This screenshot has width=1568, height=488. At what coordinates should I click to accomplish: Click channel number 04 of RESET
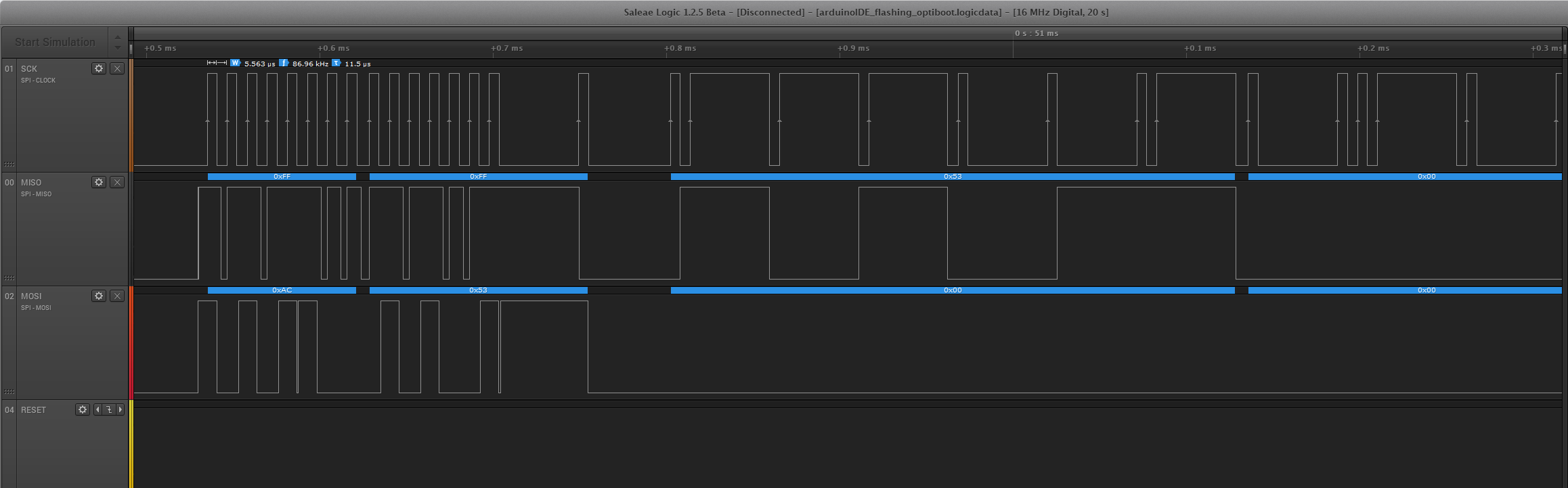(9, 410)
